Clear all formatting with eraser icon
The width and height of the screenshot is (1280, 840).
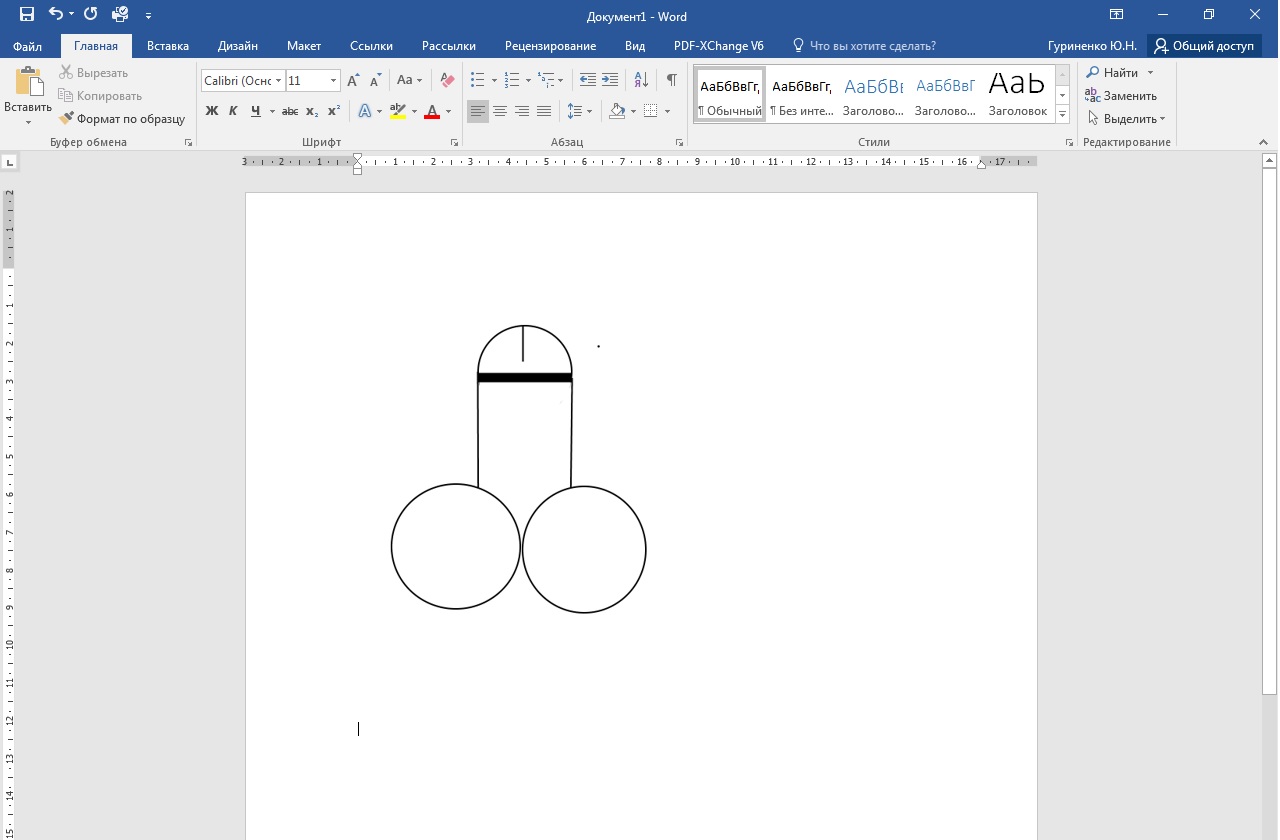447,81
